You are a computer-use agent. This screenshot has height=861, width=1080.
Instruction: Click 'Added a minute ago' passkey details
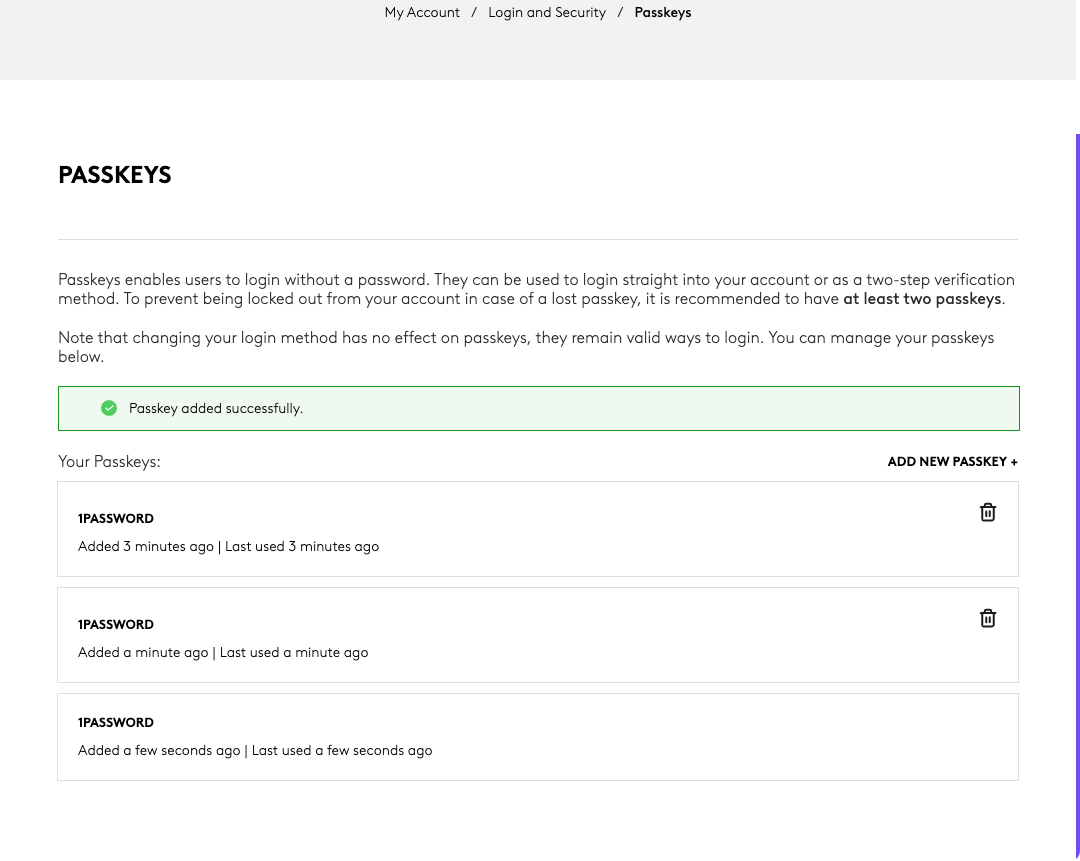(223, 653)
